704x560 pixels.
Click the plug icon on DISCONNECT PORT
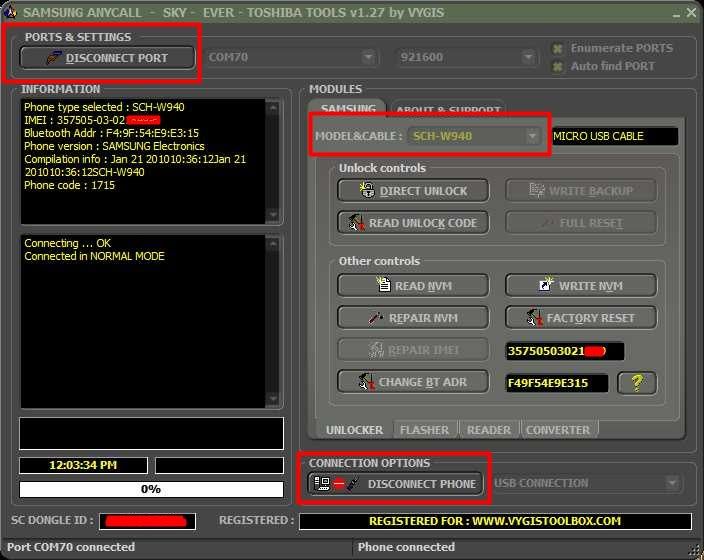coord(54,57)
